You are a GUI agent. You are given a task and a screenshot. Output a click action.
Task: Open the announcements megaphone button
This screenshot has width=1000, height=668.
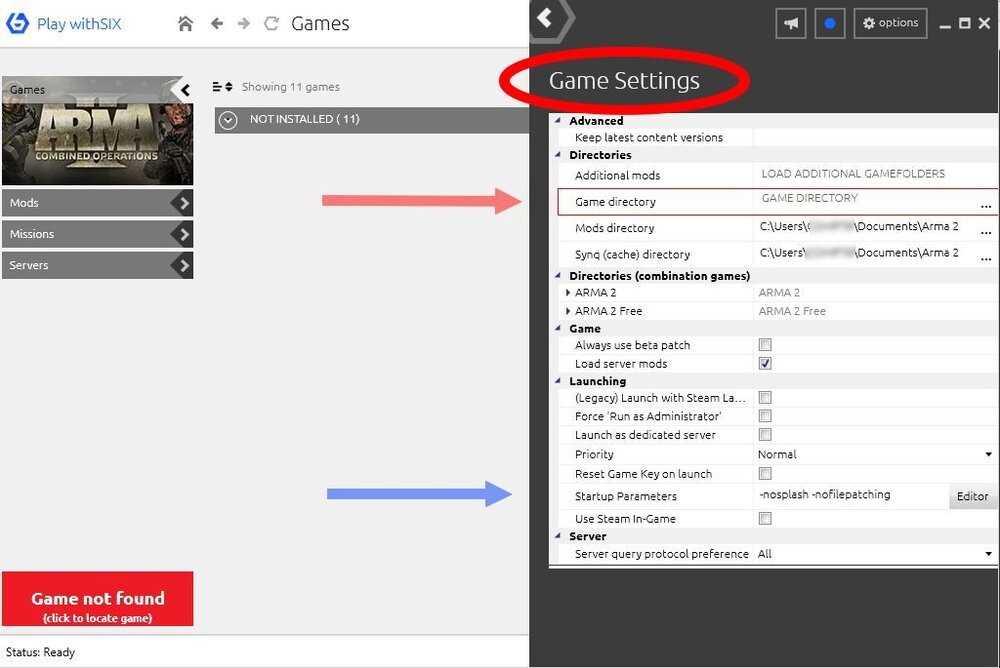[x=791, y=24]
